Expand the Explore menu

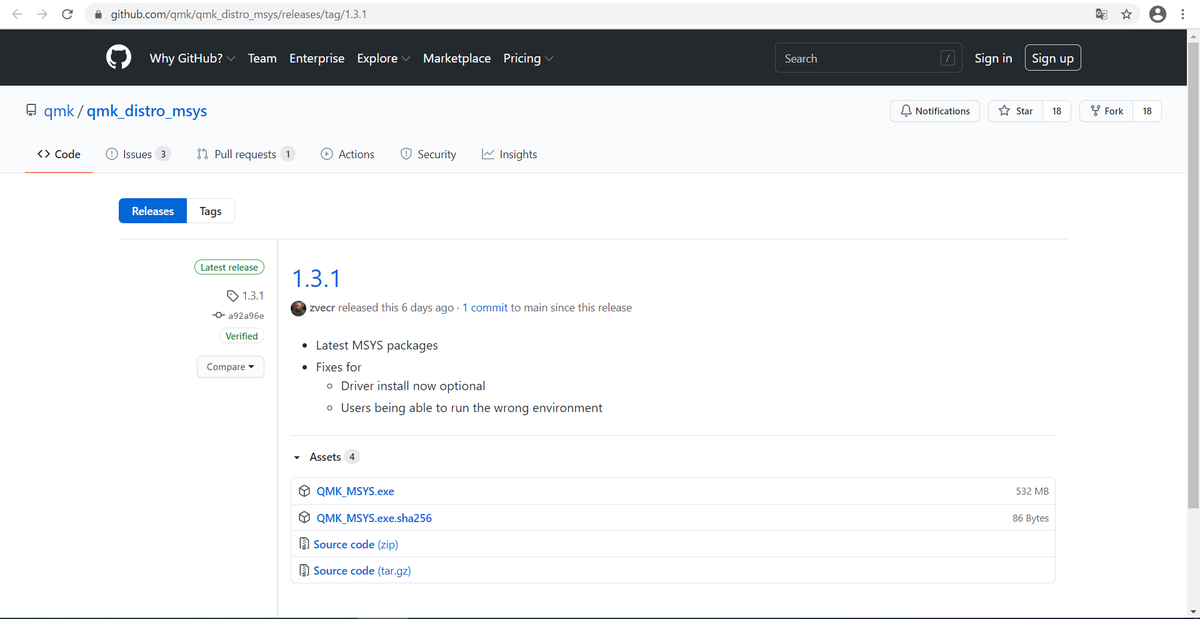pos(384,58)
